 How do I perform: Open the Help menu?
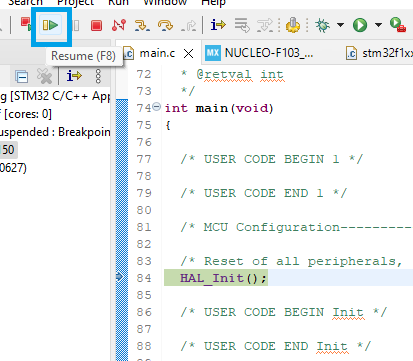click(x=213, y=3)
